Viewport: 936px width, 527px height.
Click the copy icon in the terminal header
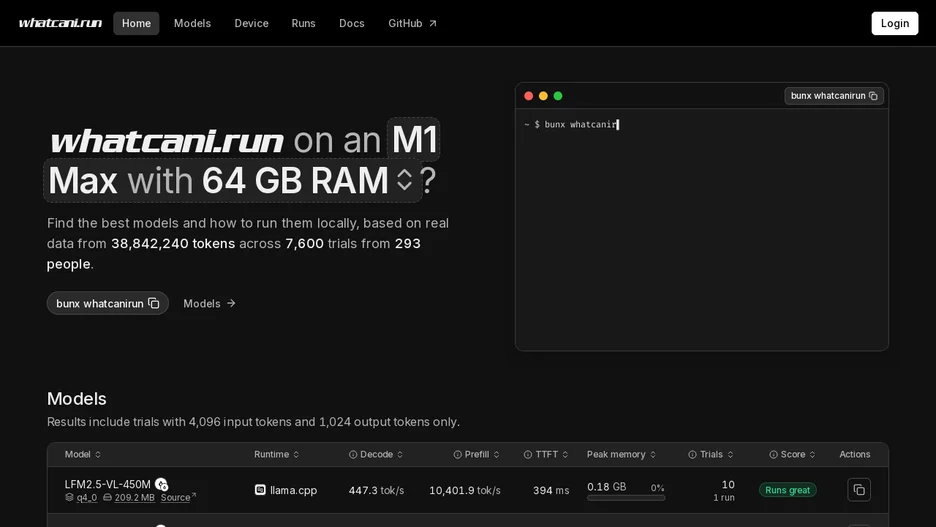[873, 95]
